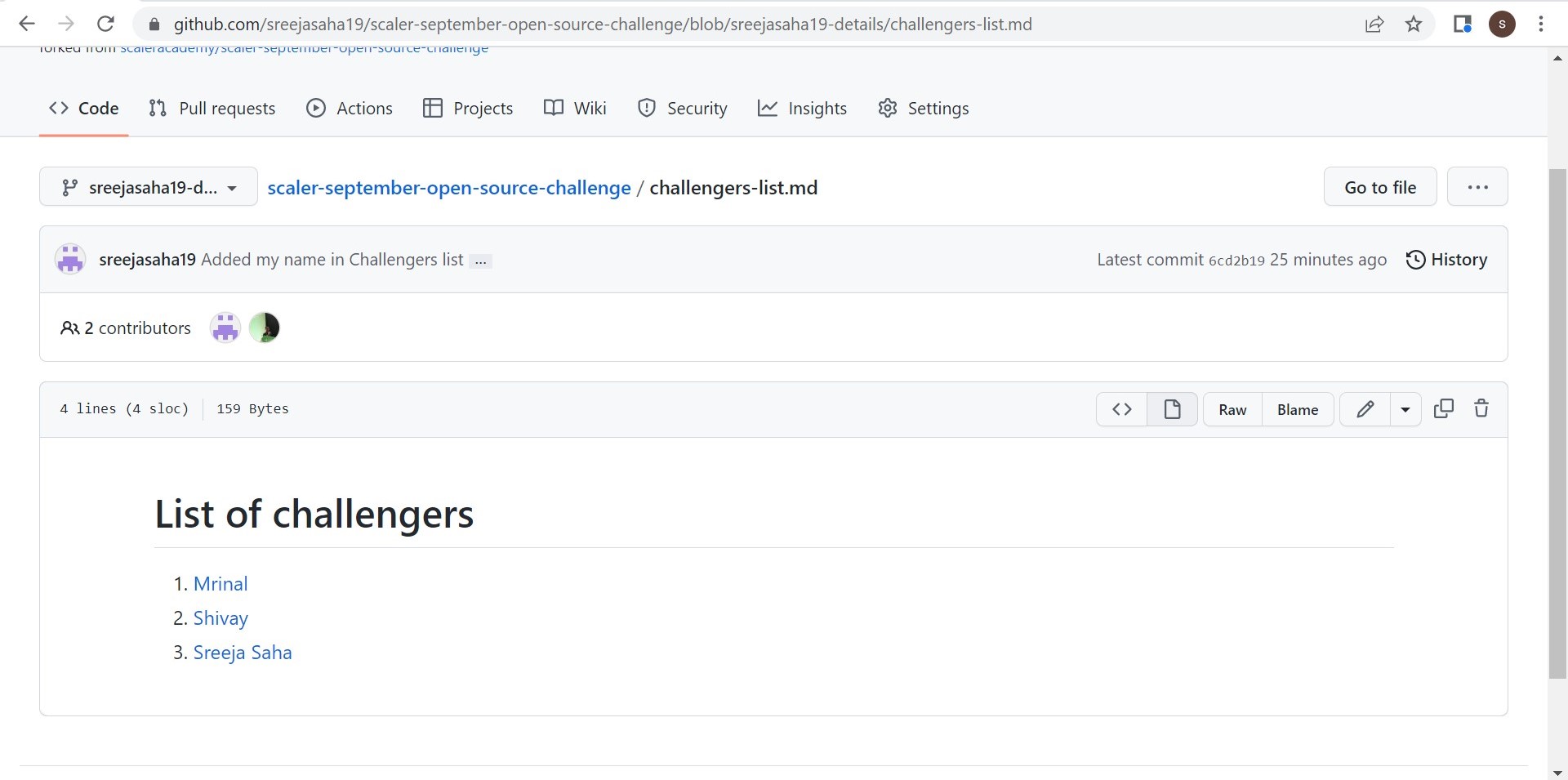This screenshot has width=1568, height=780.
Task: Click the '159 Bytes' file size text
Action: click(252, 409)
